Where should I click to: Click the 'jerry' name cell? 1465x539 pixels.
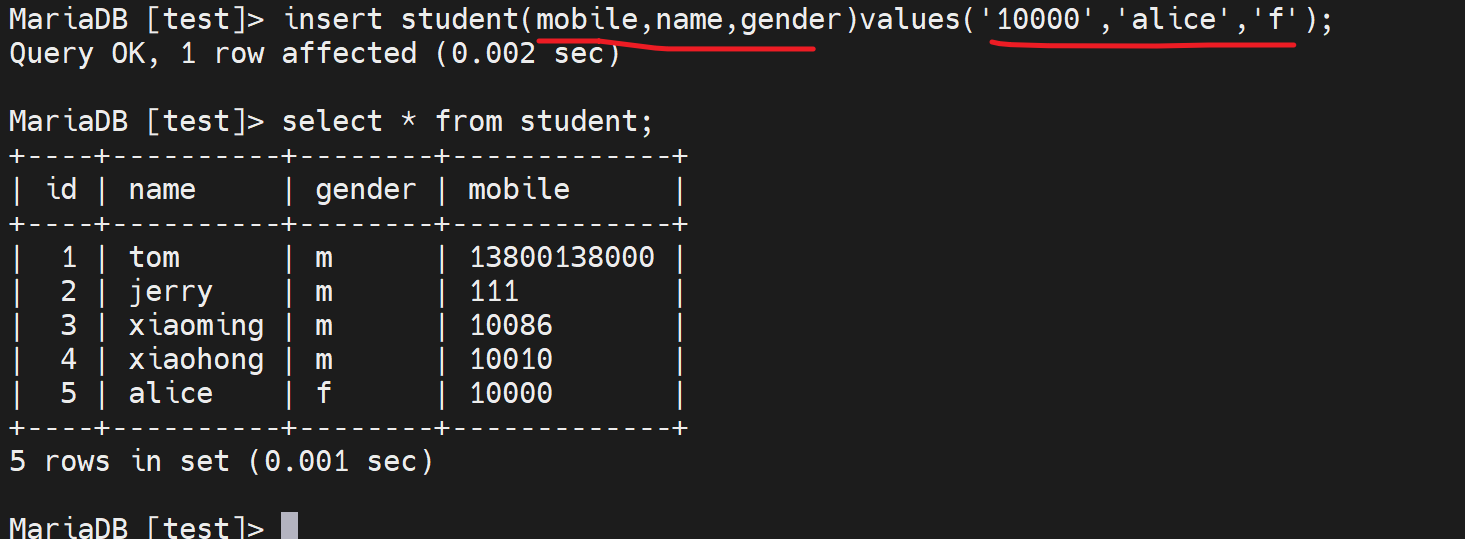point(171,291)
